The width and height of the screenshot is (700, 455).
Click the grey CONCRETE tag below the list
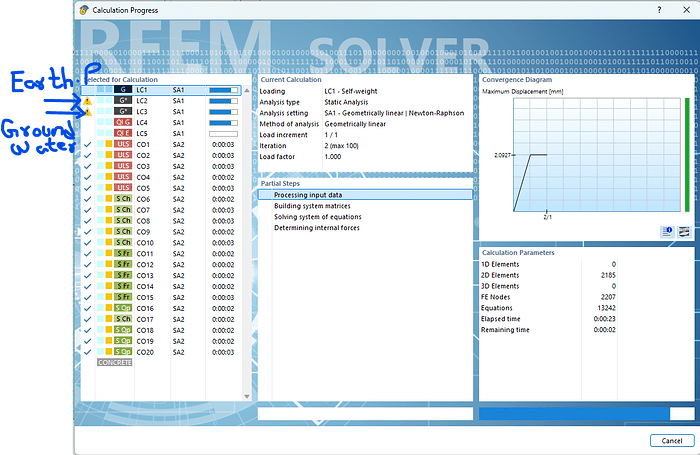tap(115, 363)
